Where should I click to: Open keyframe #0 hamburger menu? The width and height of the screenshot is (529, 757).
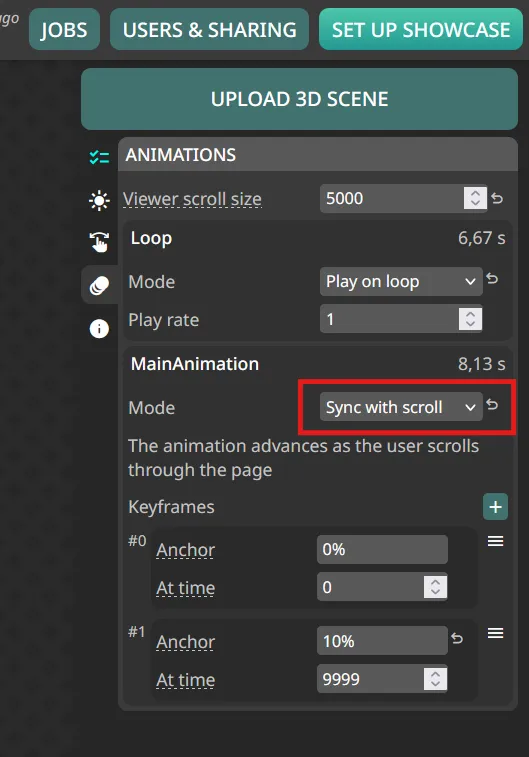click(x=495, y=541)
